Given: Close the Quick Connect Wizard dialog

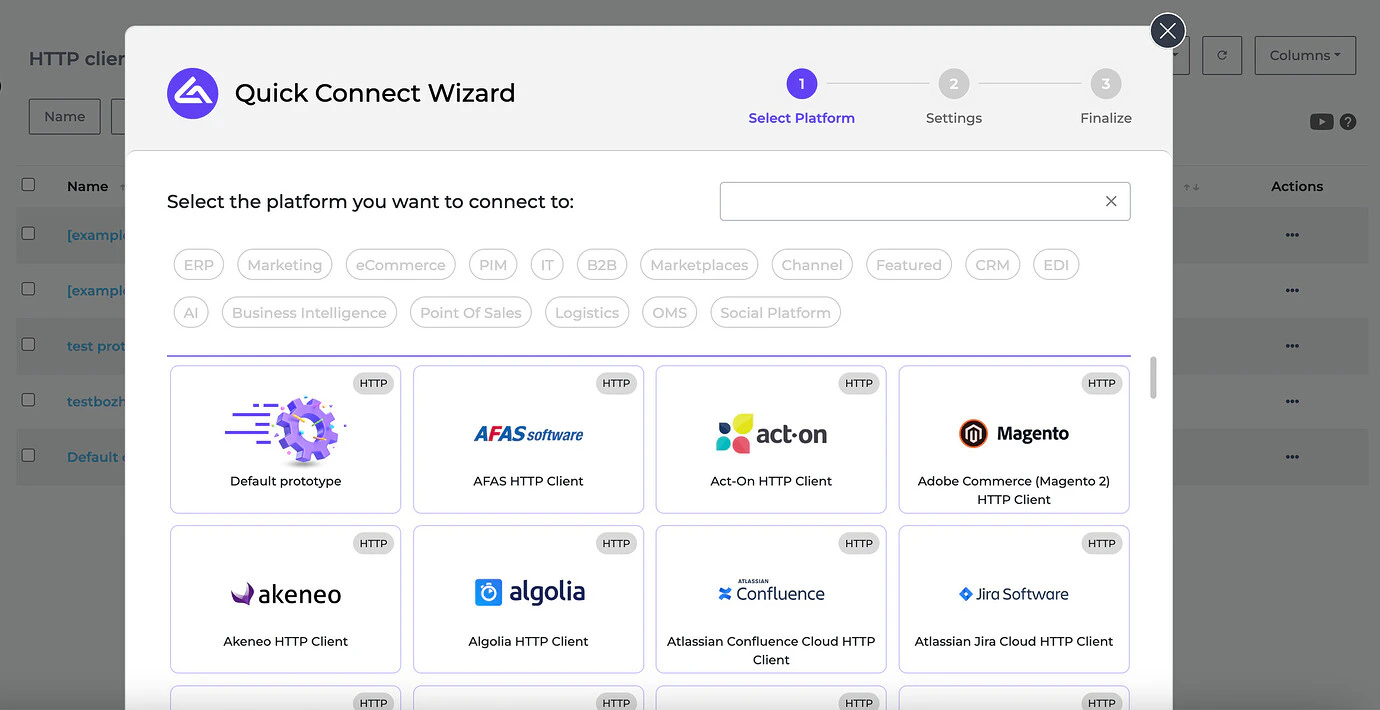Looking at the screenshot, I should pyautogui.click(x=1167, y=31).
